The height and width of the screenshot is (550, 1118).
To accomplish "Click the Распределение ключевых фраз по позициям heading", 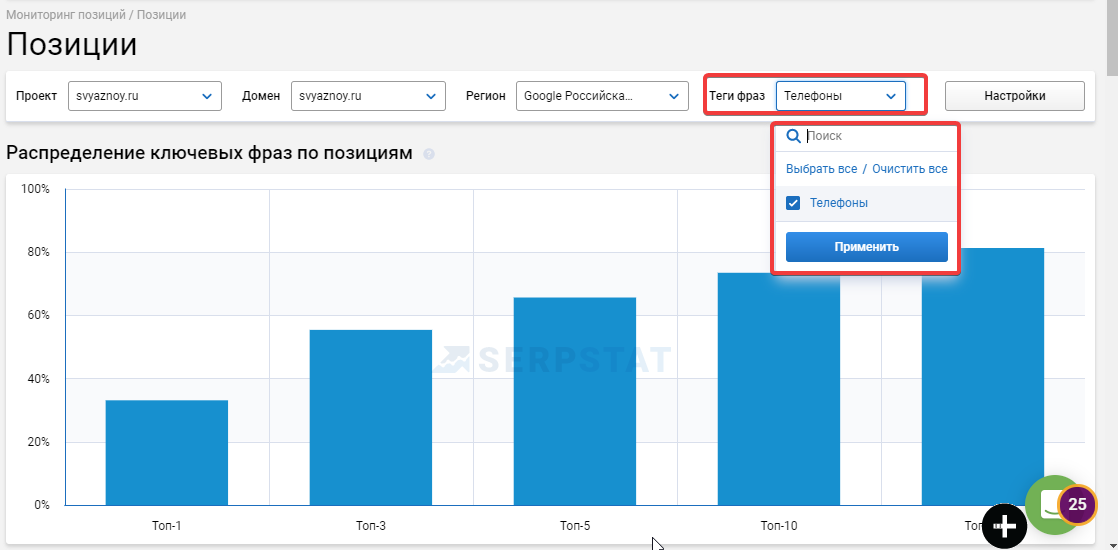I will coord(209,153).
